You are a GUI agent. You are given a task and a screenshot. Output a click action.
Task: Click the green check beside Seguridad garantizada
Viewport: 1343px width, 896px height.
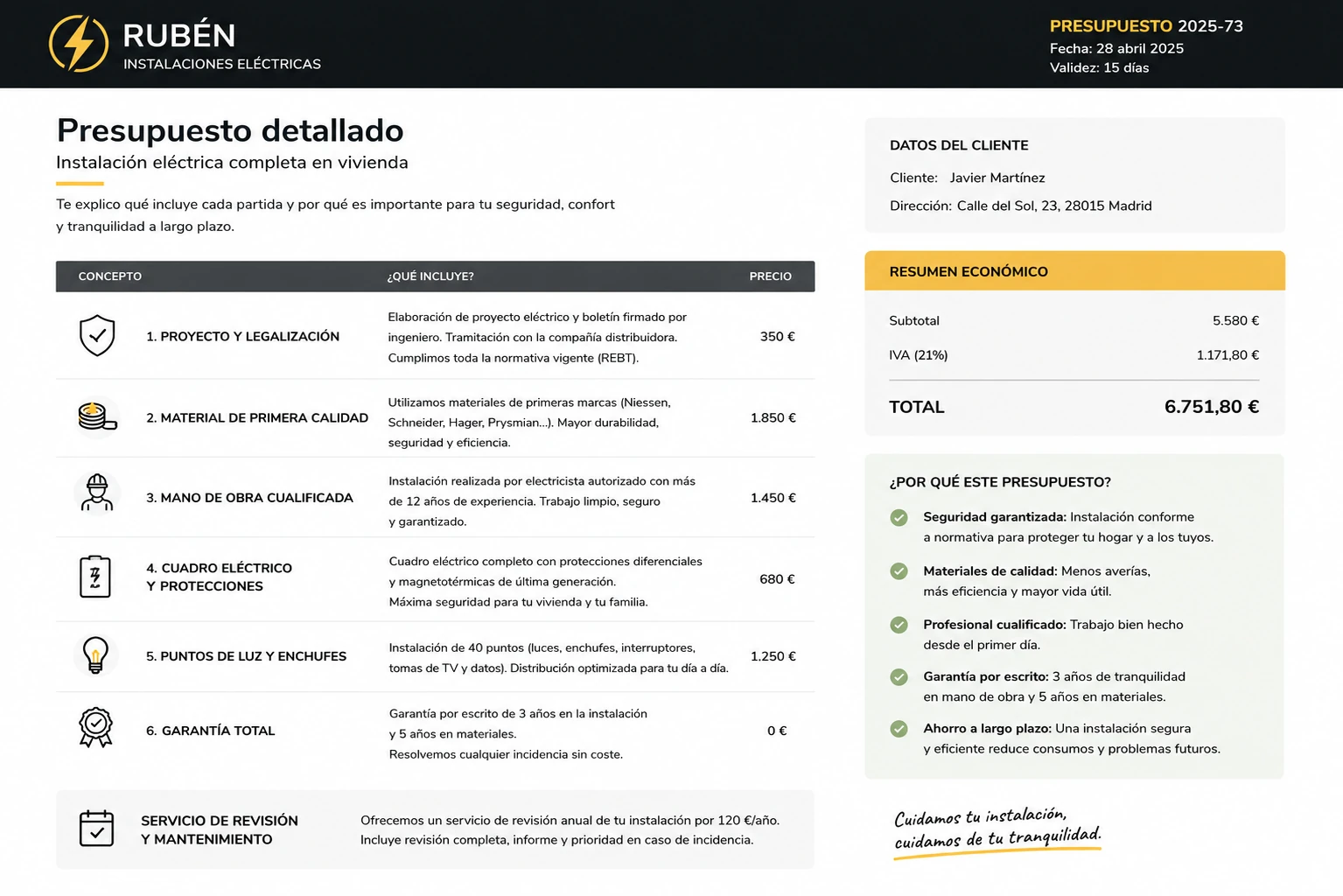[x=899, y=517]
